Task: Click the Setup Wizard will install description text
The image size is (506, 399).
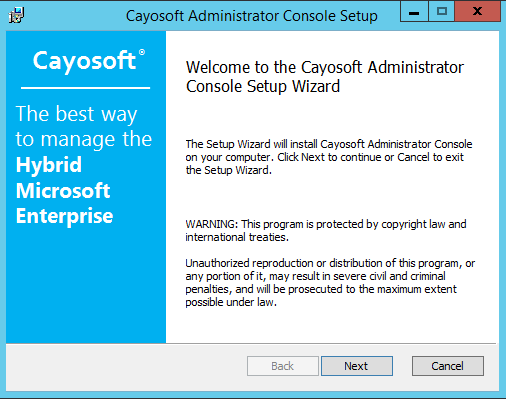Action: pyautogui.click(x=329, y=157)
